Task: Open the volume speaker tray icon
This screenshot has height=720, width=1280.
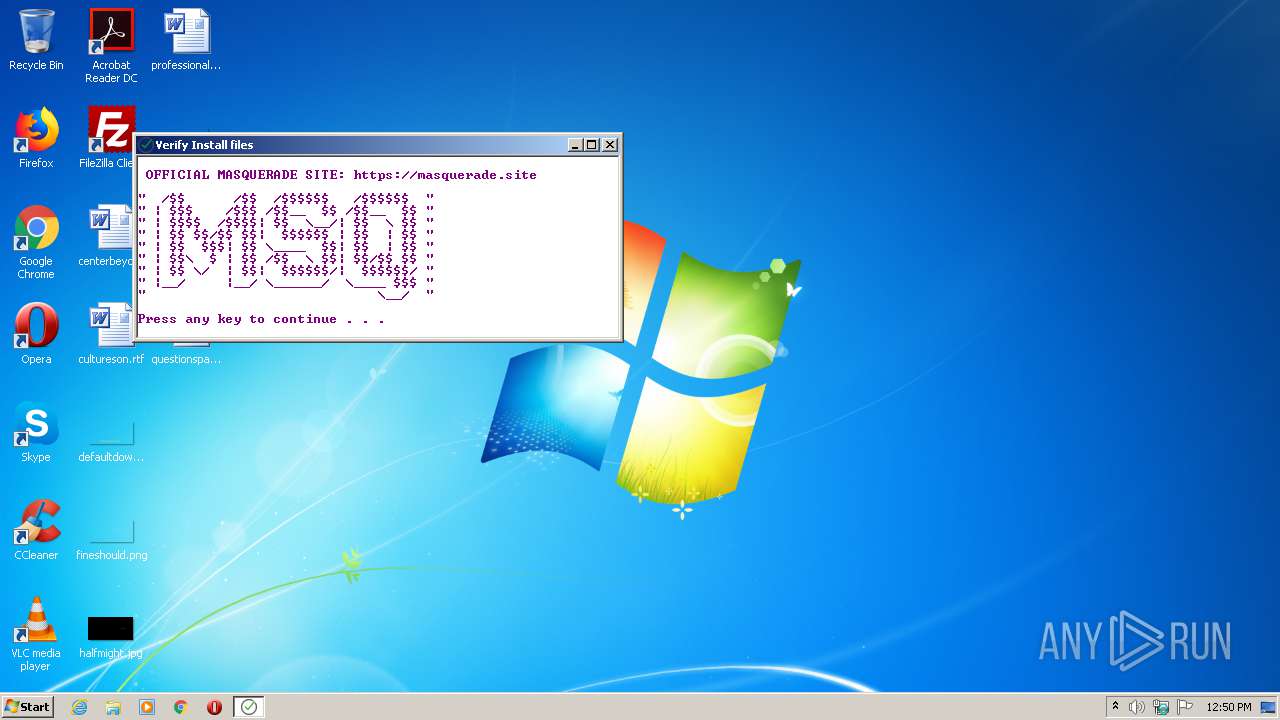Action: tap(1137, 707)
